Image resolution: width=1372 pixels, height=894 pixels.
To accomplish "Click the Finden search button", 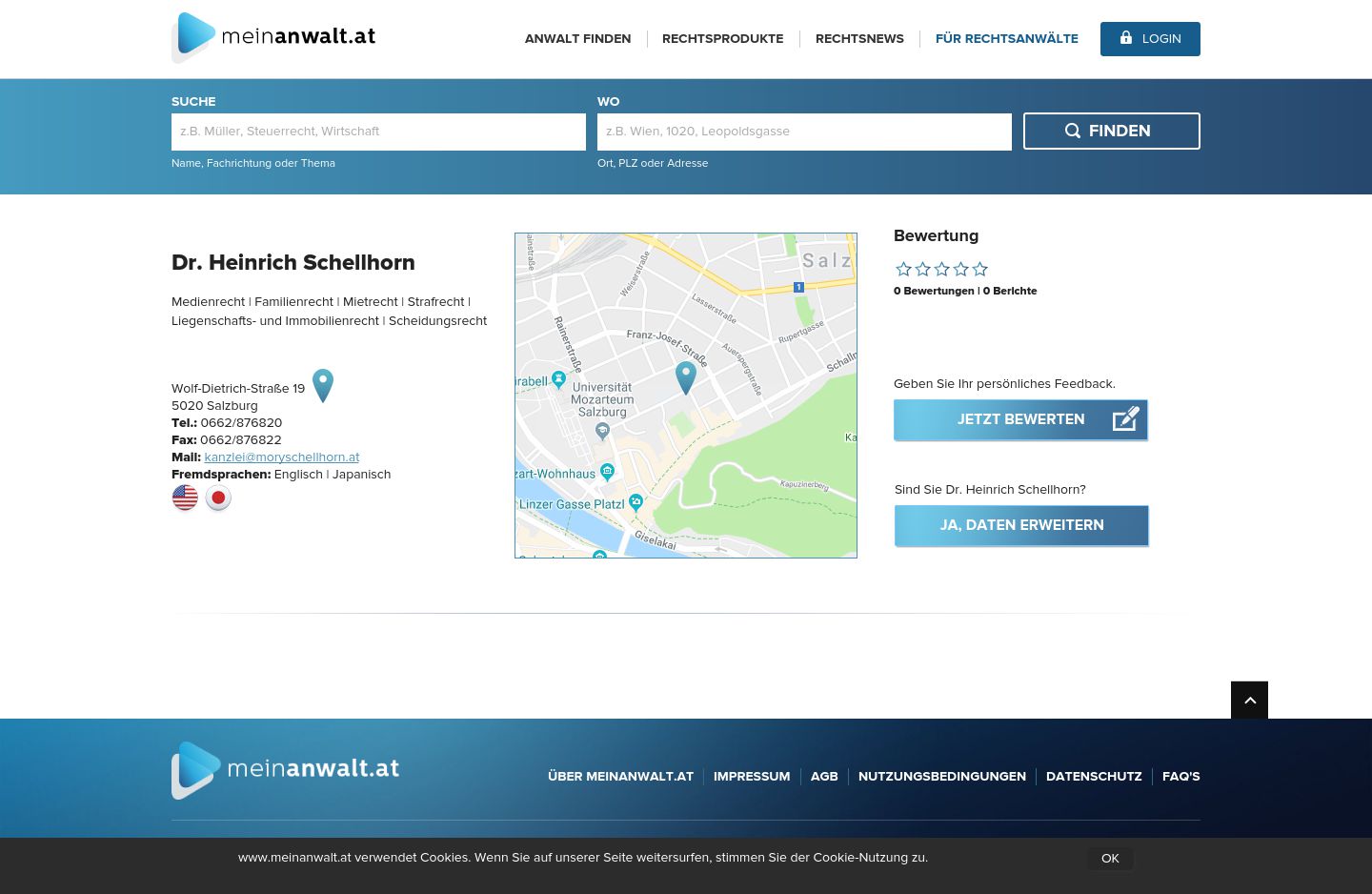I will click(x=1112, y=131).
